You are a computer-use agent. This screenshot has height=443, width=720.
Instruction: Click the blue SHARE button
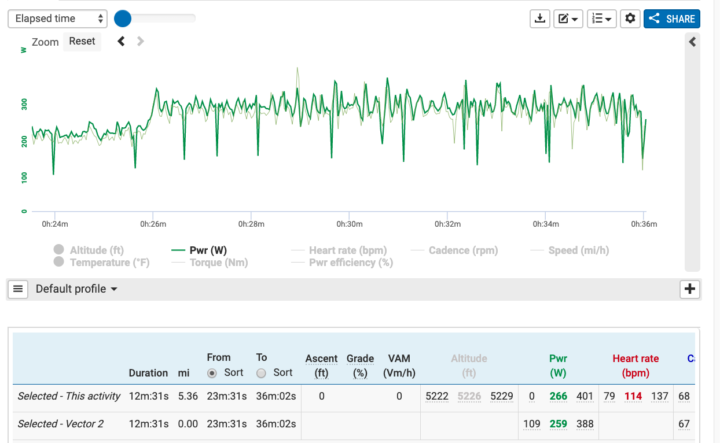tap(672, 19)
